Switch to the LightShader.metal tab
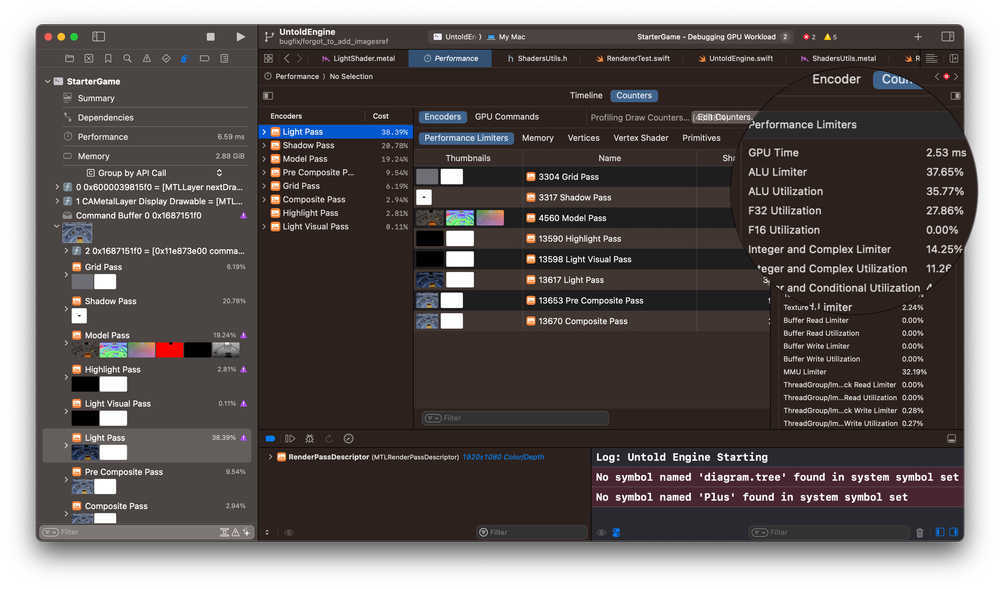Screen dimensions: 1000x589 point(358,59)
